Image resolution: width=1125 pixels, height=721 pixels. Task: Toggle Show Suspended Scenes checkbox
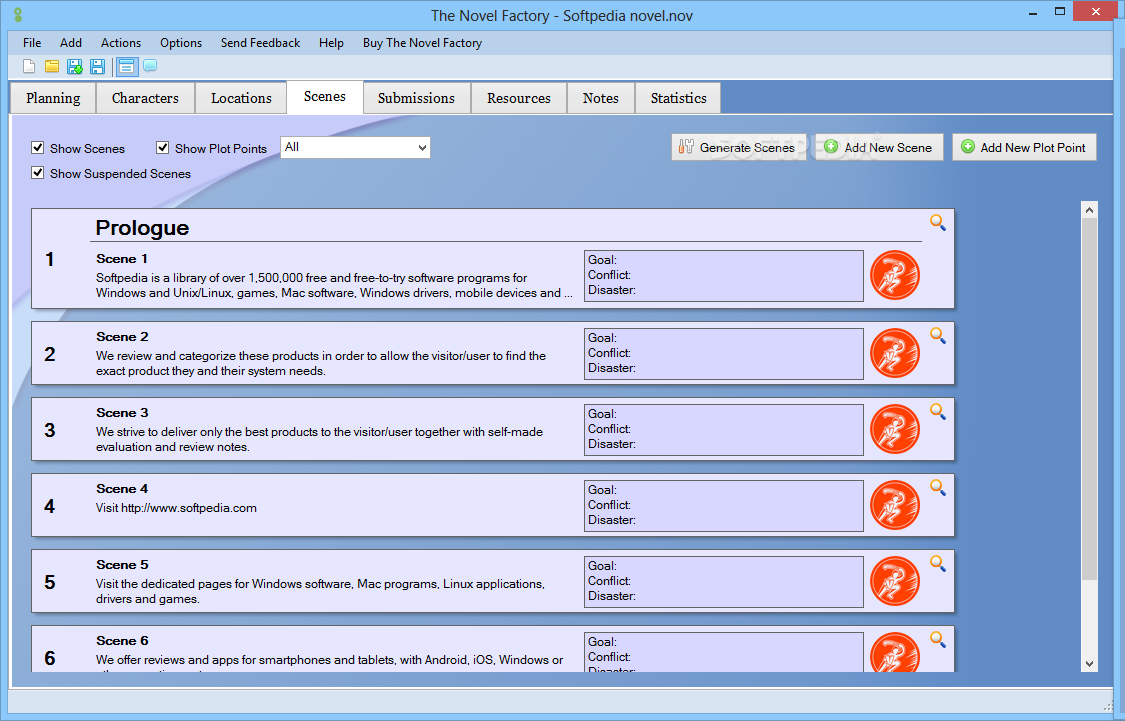pos(38,173)
